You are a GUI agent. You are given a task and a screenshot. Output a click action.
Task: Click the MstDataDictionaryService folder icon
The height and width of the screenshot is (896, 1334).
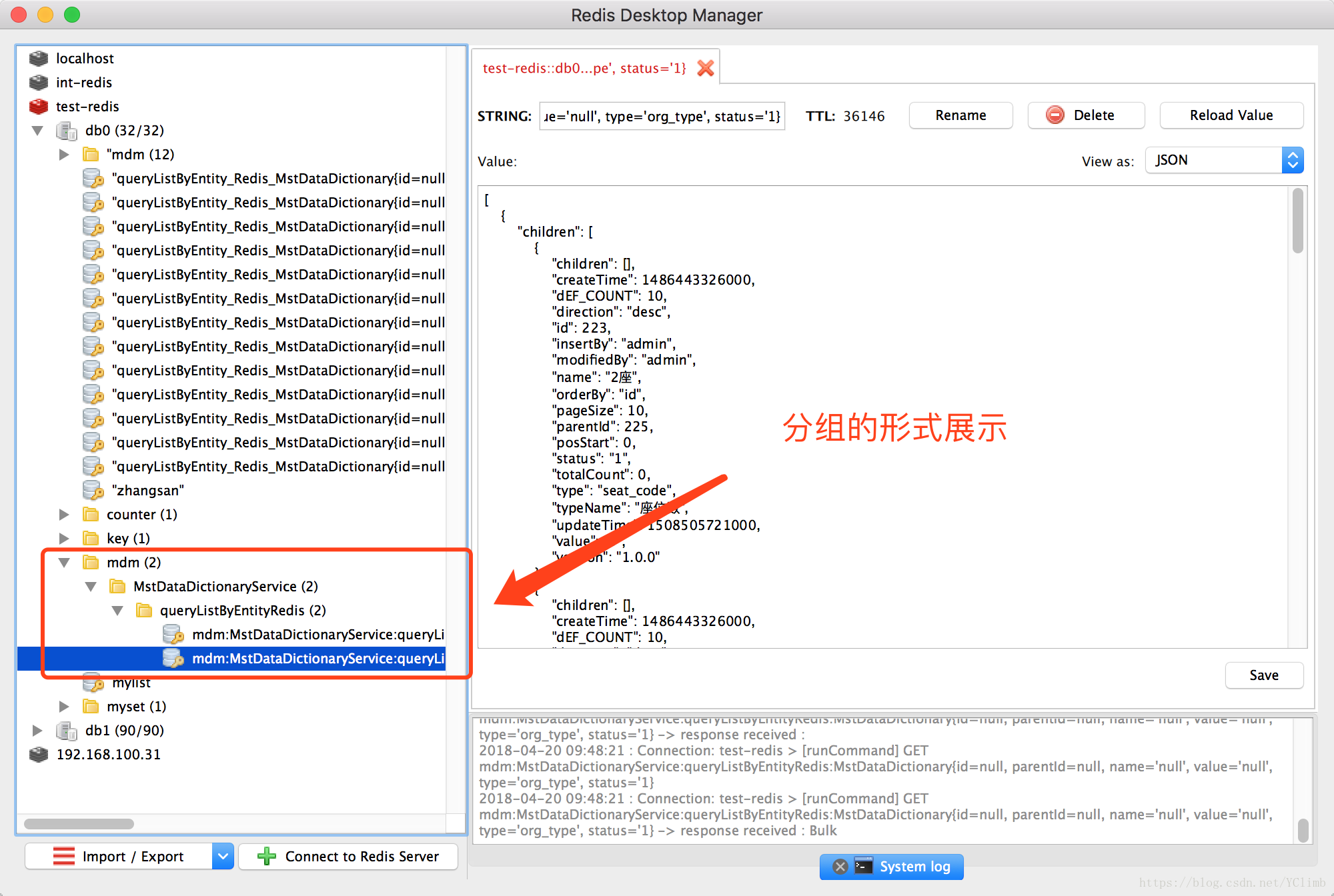click(117, 587)
